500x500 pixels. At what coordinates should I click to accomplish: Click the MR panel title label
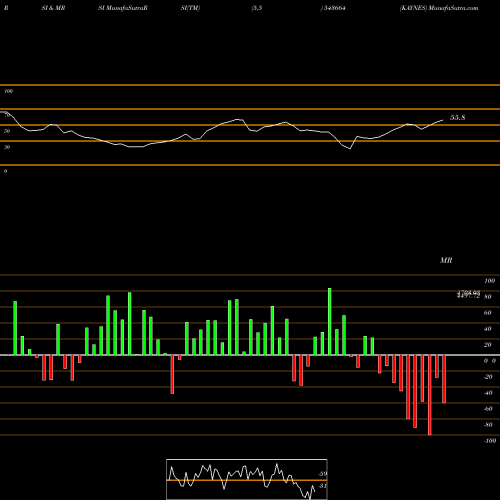click(446, 260)
